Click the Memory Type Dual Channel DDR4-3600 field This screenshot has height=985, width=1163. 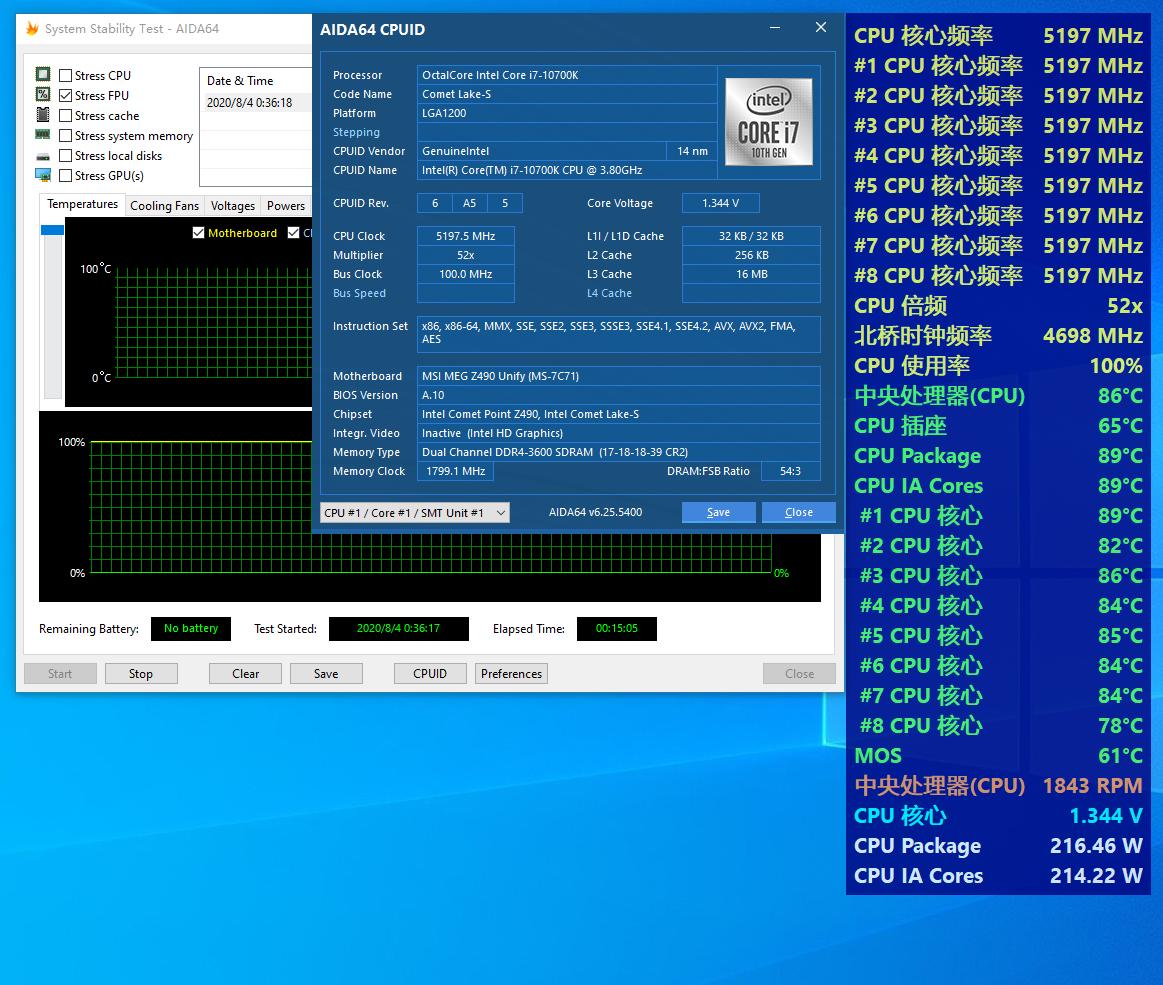tap(619, 452)
